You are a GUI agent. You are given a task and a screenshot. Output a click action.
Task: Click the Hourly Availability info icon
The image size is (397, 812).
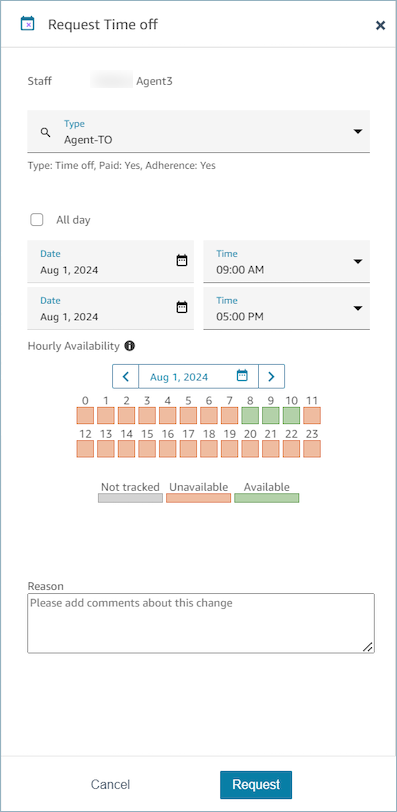point(130,346)
